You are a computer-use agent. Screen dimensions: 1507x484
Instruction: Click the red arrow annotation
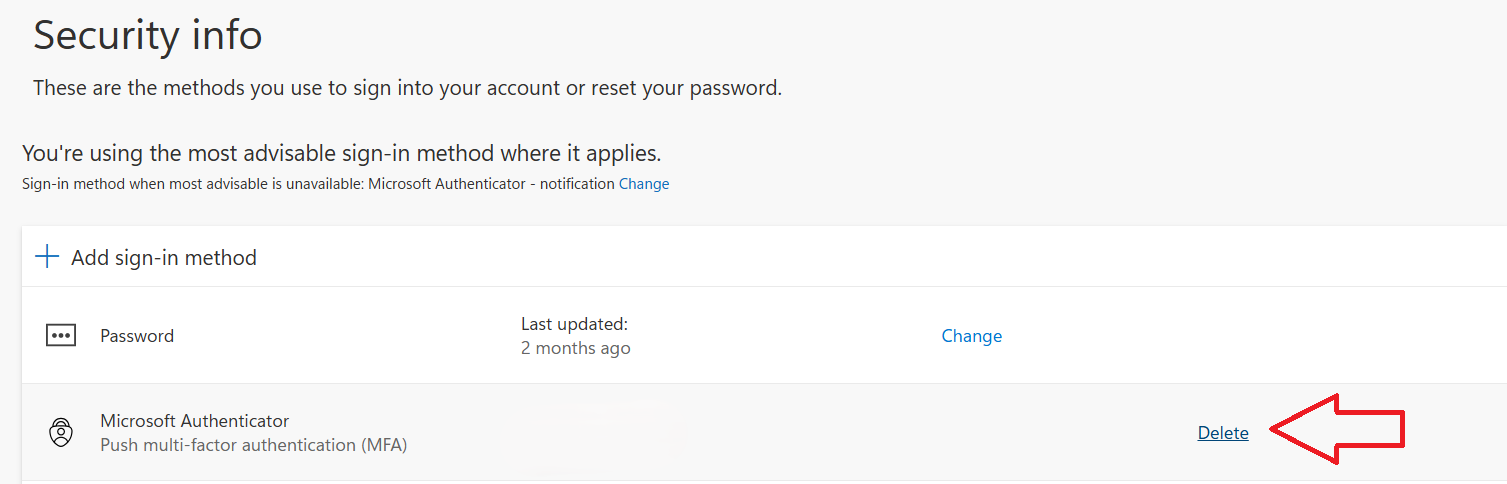click(x=1340, y=430)
